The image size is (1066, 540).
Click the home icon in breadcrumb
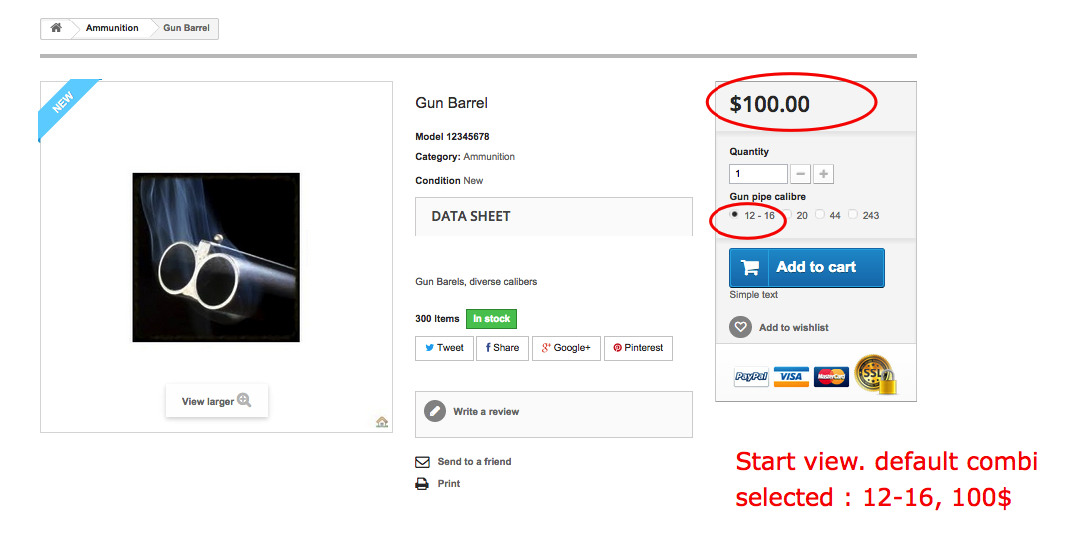point(56,28)
